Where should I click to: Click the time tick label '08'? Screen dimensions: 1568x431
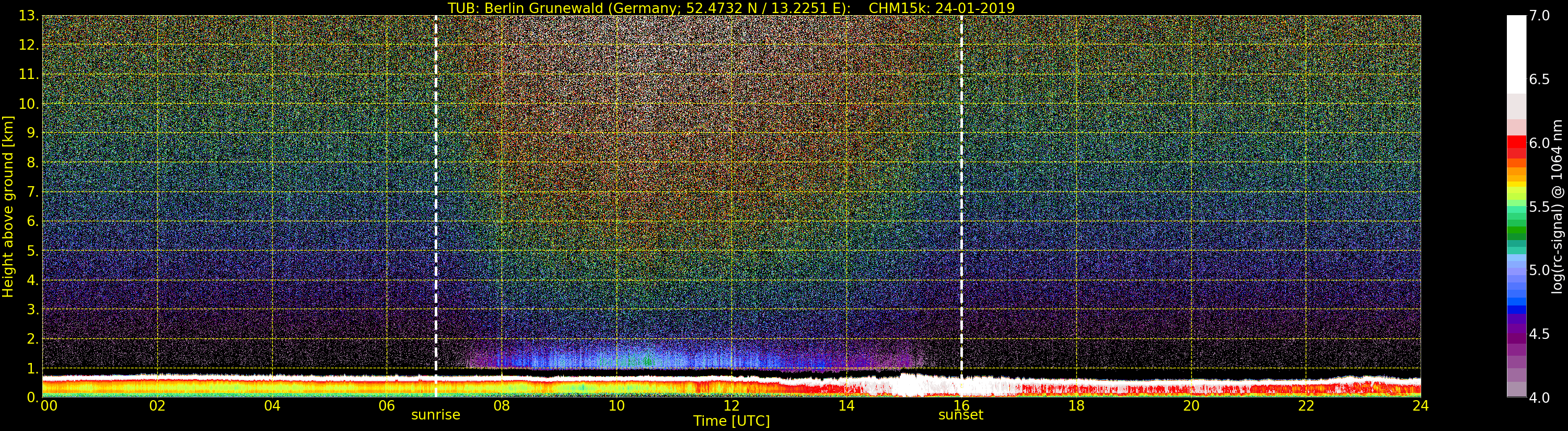tap(502, 405)
